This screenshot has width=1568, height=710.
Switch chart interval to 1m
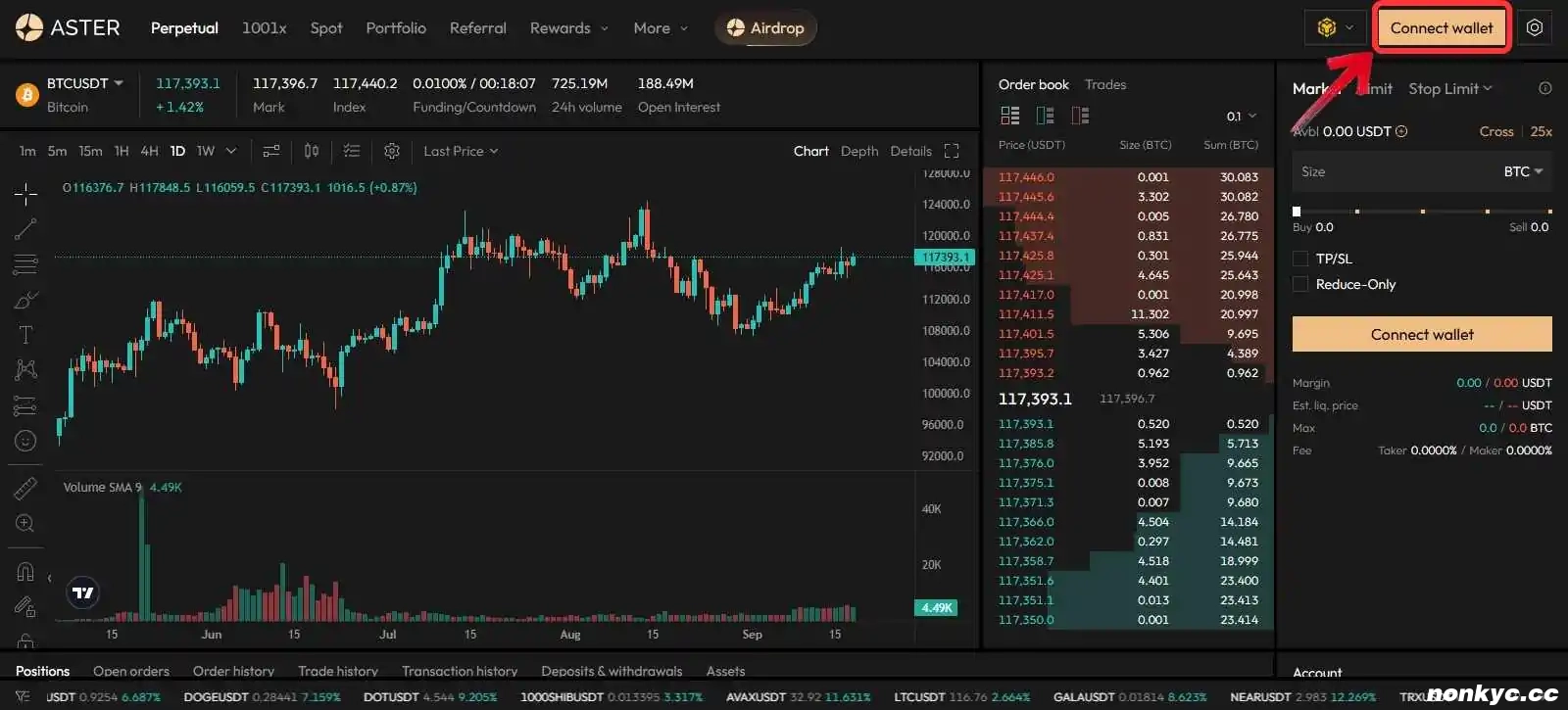[27, 151]
